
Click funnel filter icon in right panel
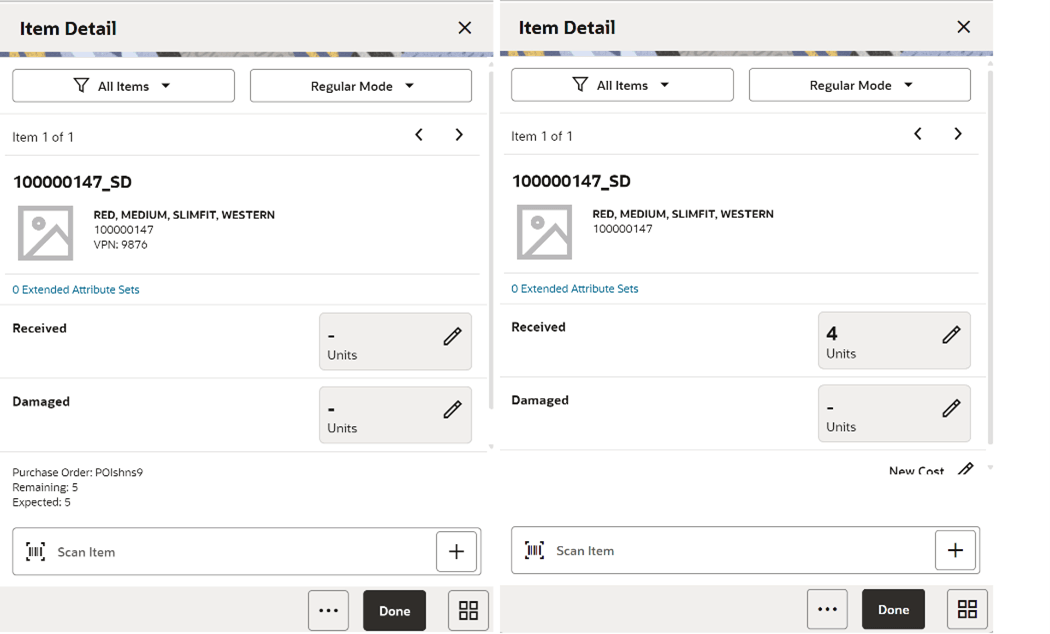(x=580, y=84)
